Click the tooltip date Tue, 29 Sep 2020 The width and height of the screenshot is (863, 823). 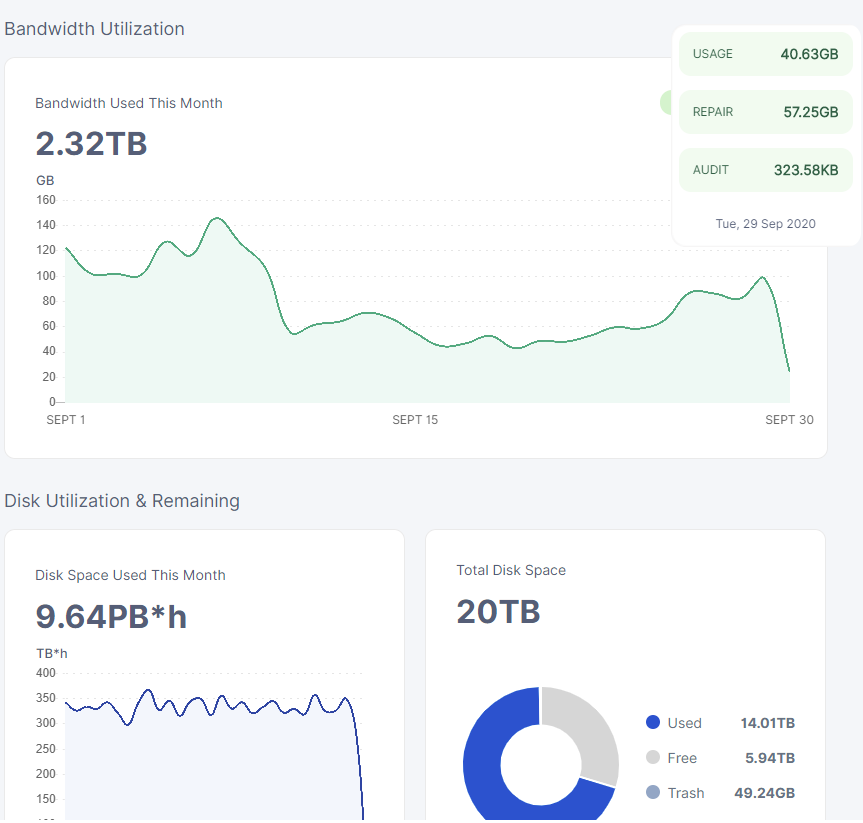[765, 224]
